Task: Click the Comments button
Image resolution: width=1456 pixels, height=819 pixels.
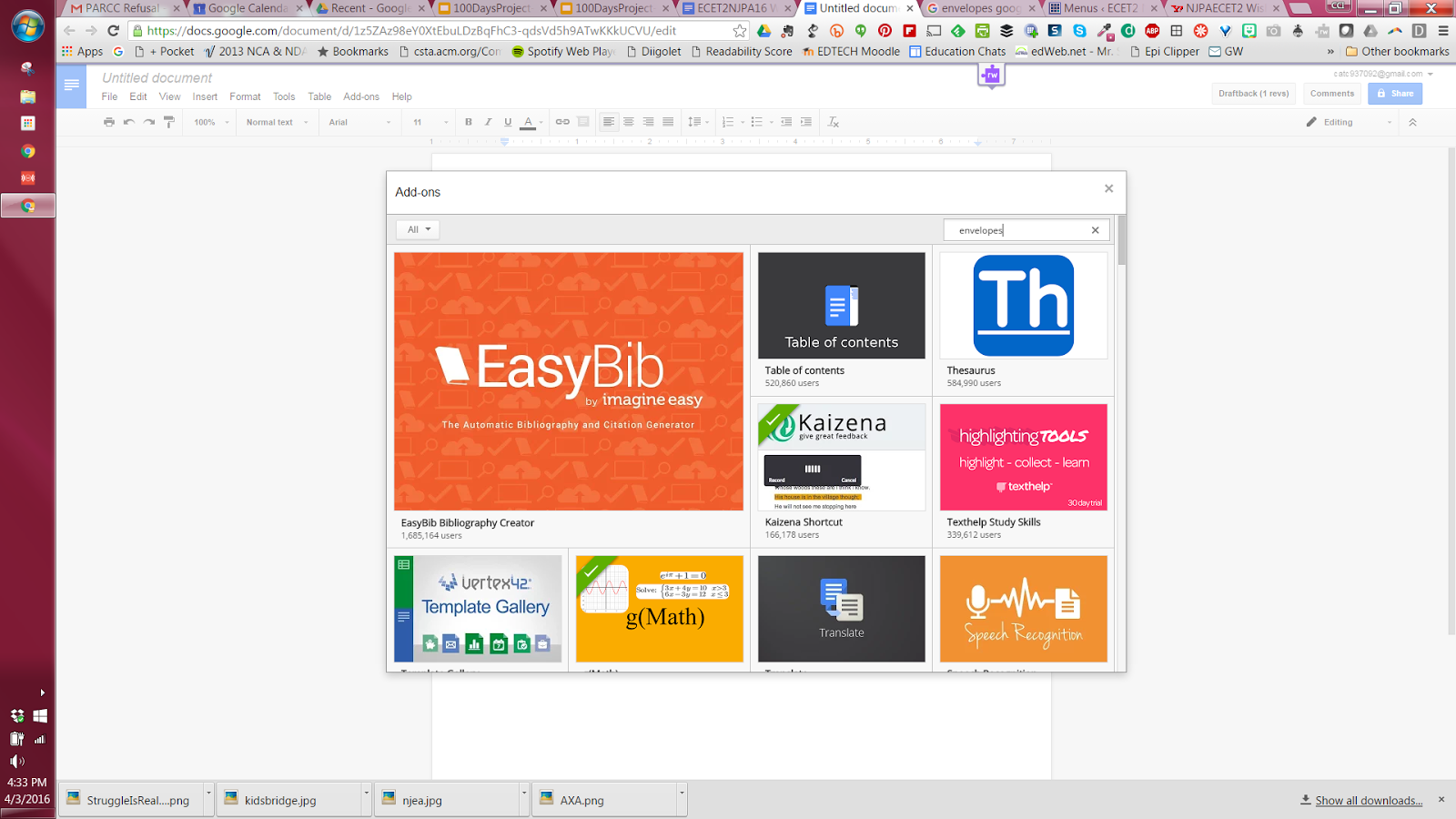Action: pos(1332,93)
